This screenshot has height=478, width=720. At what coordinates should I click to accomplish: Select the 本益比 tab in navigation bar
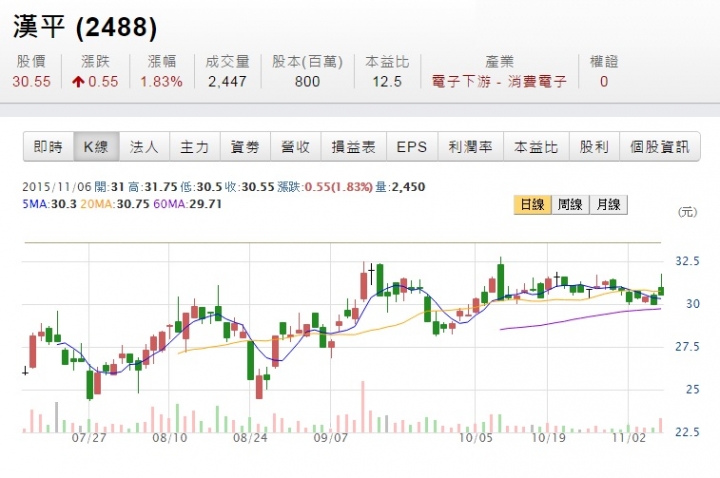click(536, 147)
